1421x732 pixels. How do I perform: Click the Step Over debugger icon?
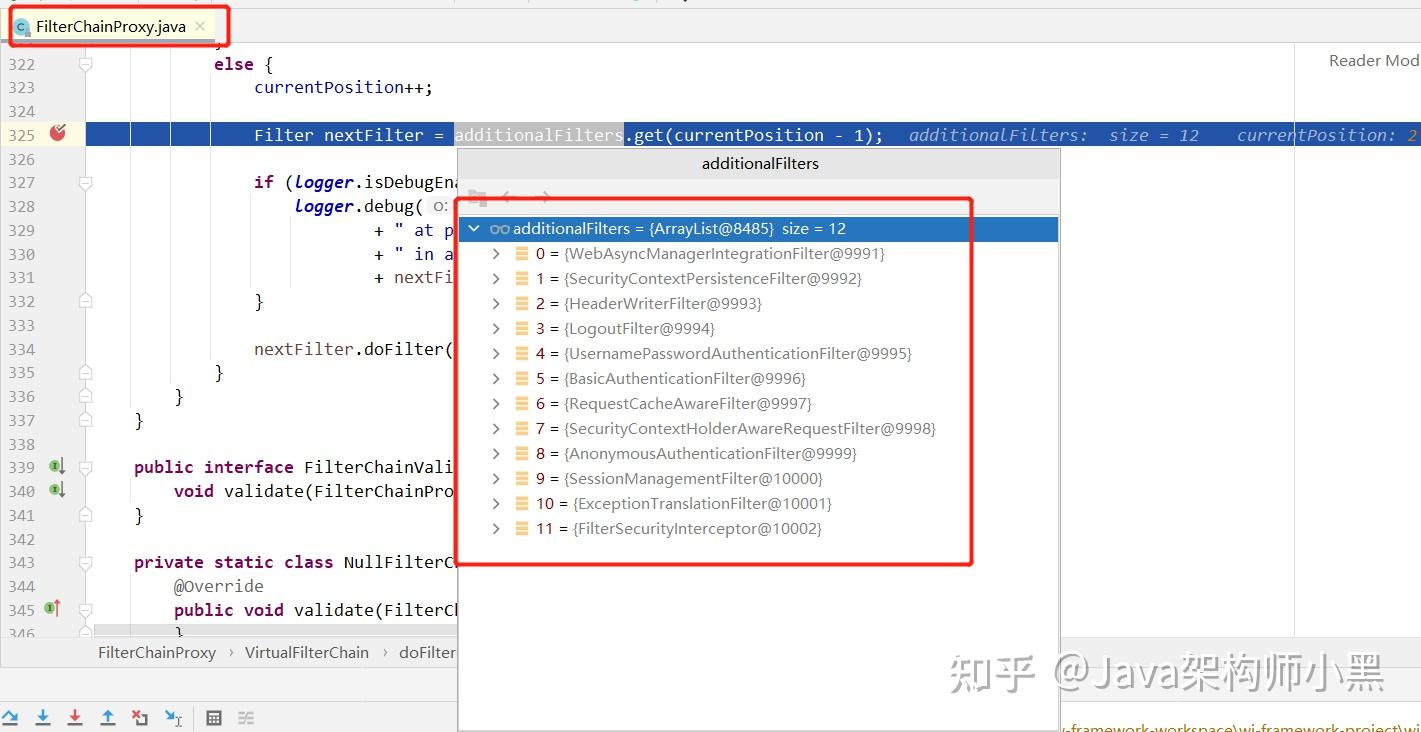pyautogui.click(x=10, y=718)
